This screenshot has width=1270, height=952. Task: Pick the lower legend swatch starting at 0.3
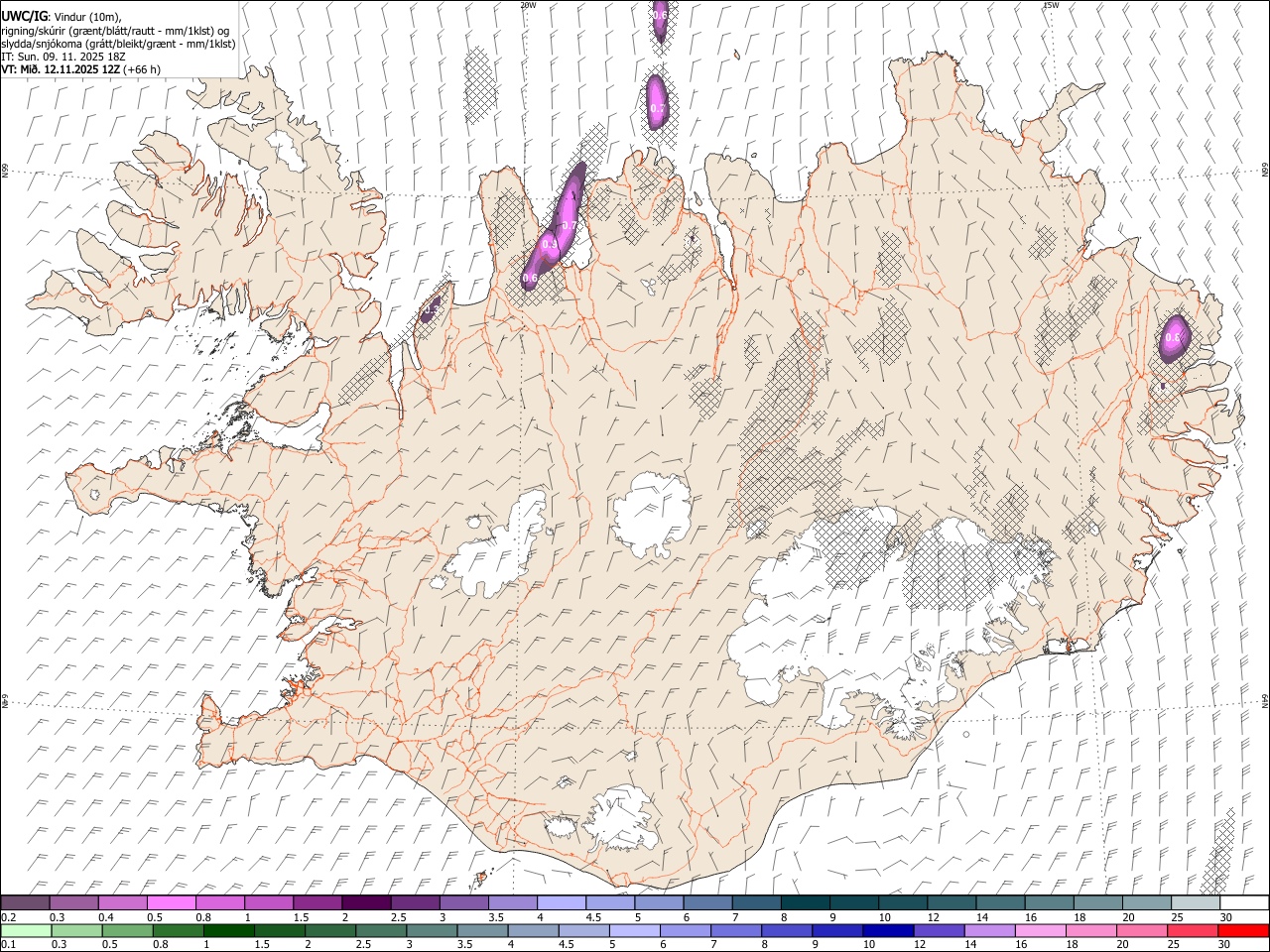click(x=76, y=931)
